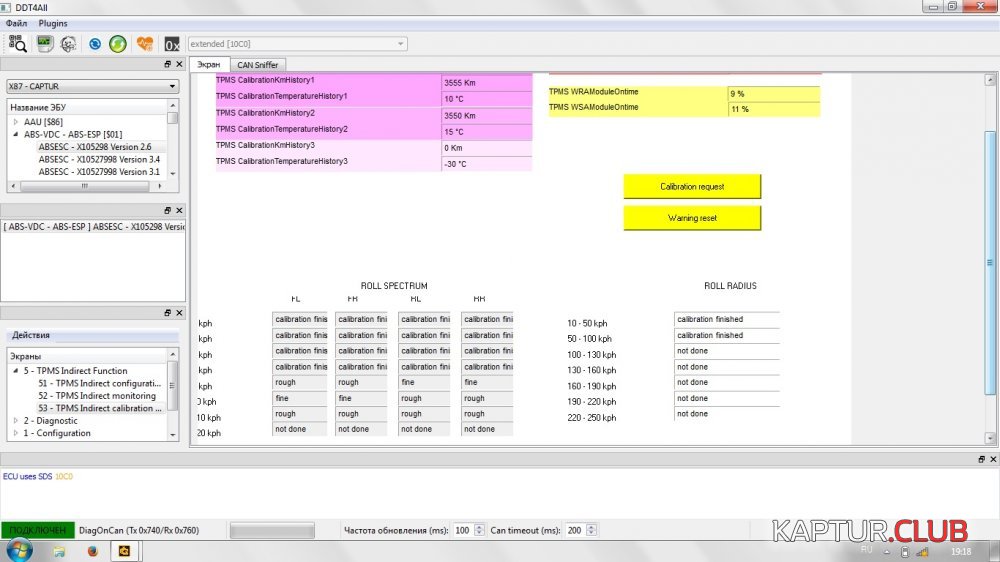The height and width of the screenshot is (562, 1000).
Task: Select ABSESC - X10527998 Version 3.1
Action: [99, 172]
